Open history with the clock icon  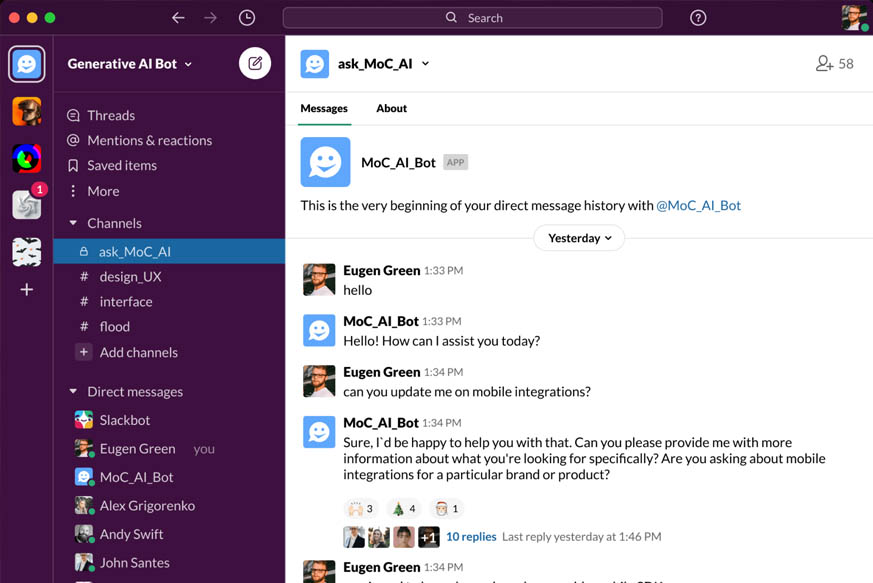[247, 18]
